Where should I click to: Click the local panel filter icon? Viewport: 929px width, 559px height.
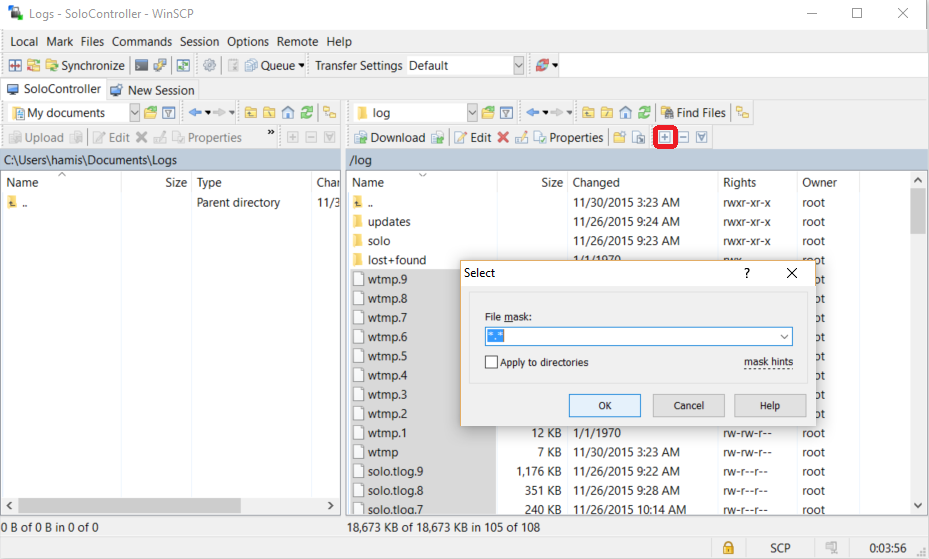point(169,113)
